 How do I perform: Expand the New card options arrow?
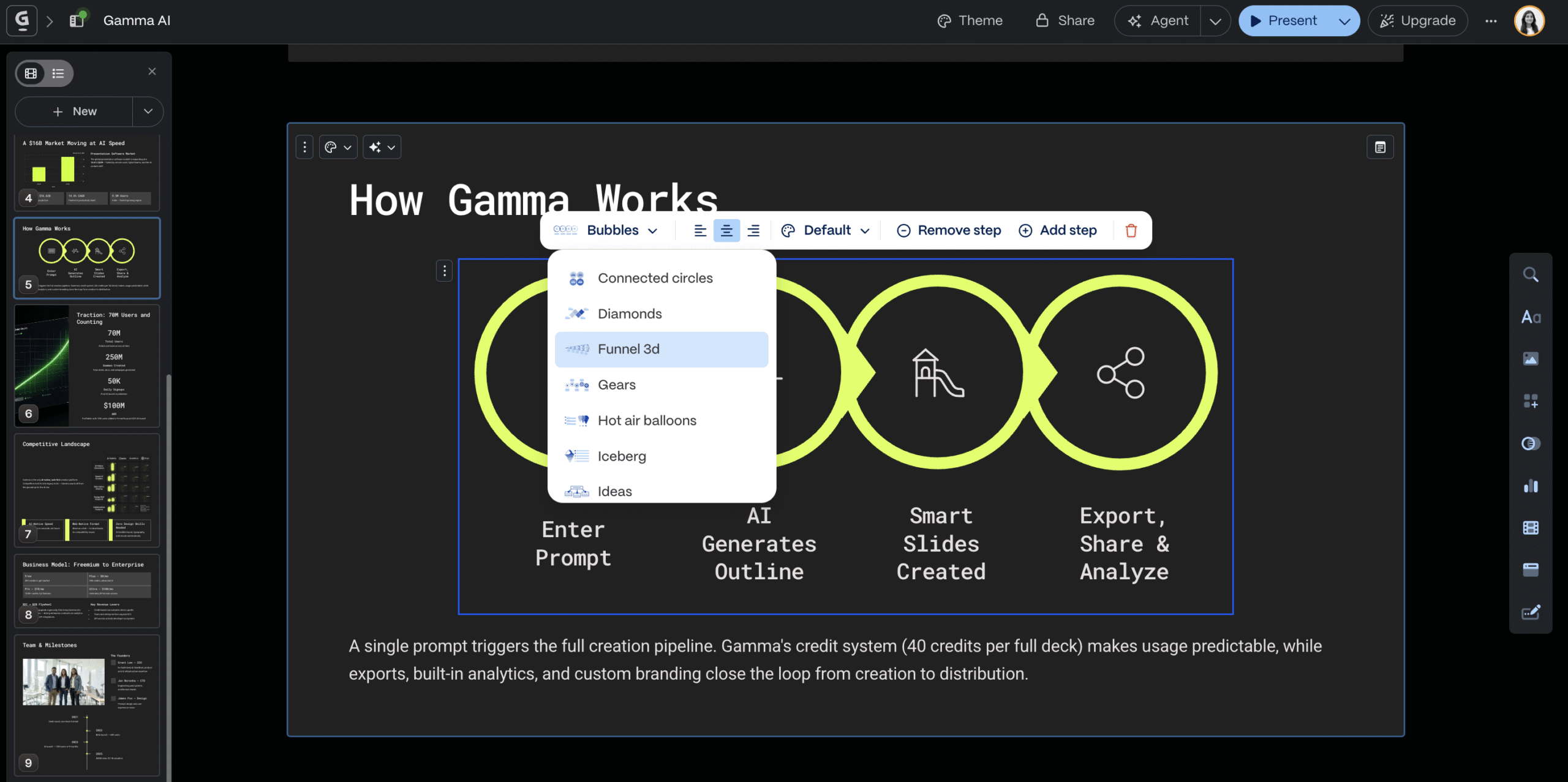pyautogui.click(x=148, y=111)
